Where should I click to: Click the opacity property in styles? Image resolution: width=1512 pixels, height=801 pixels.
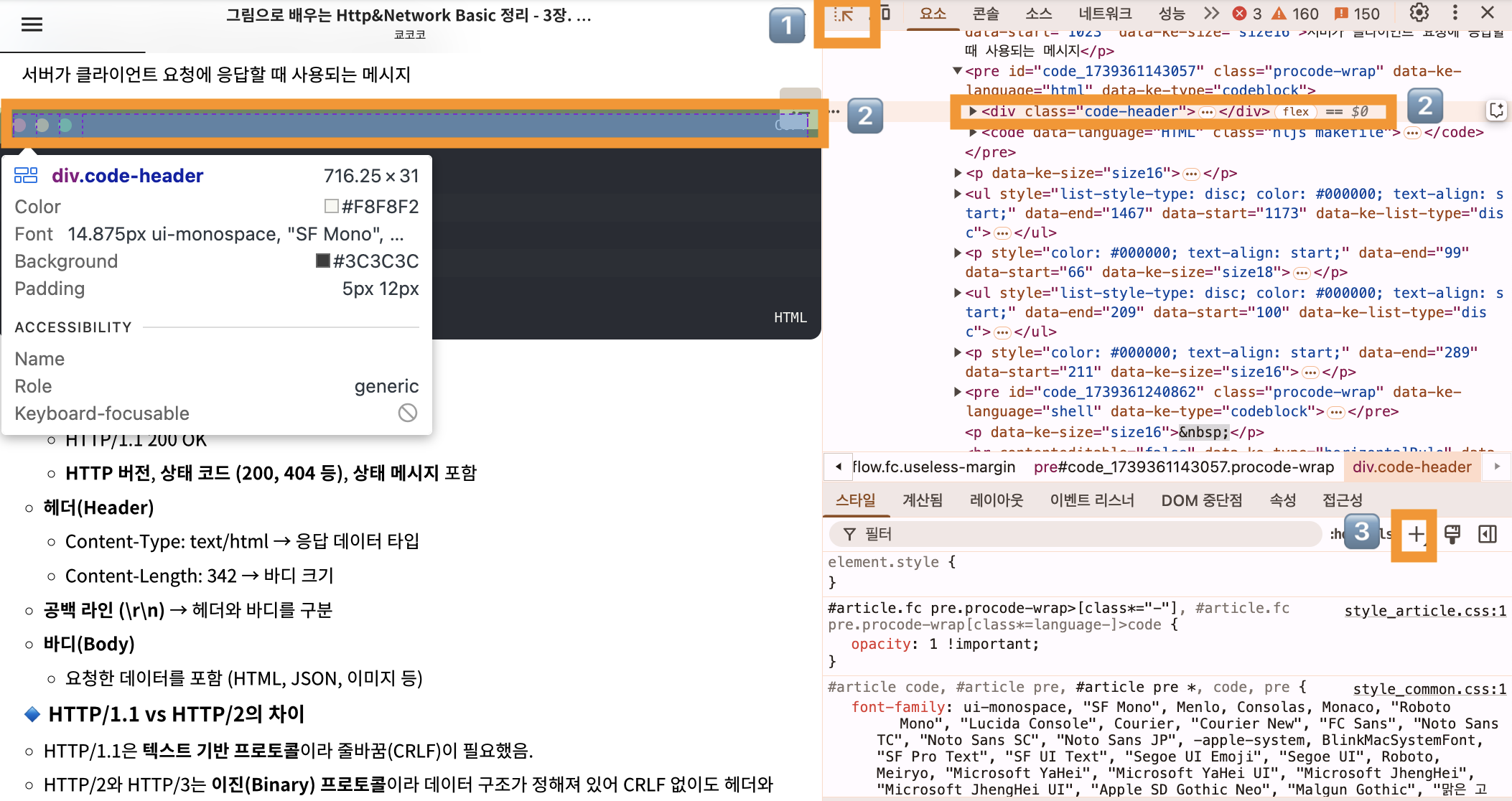click(x=880, y=644)
